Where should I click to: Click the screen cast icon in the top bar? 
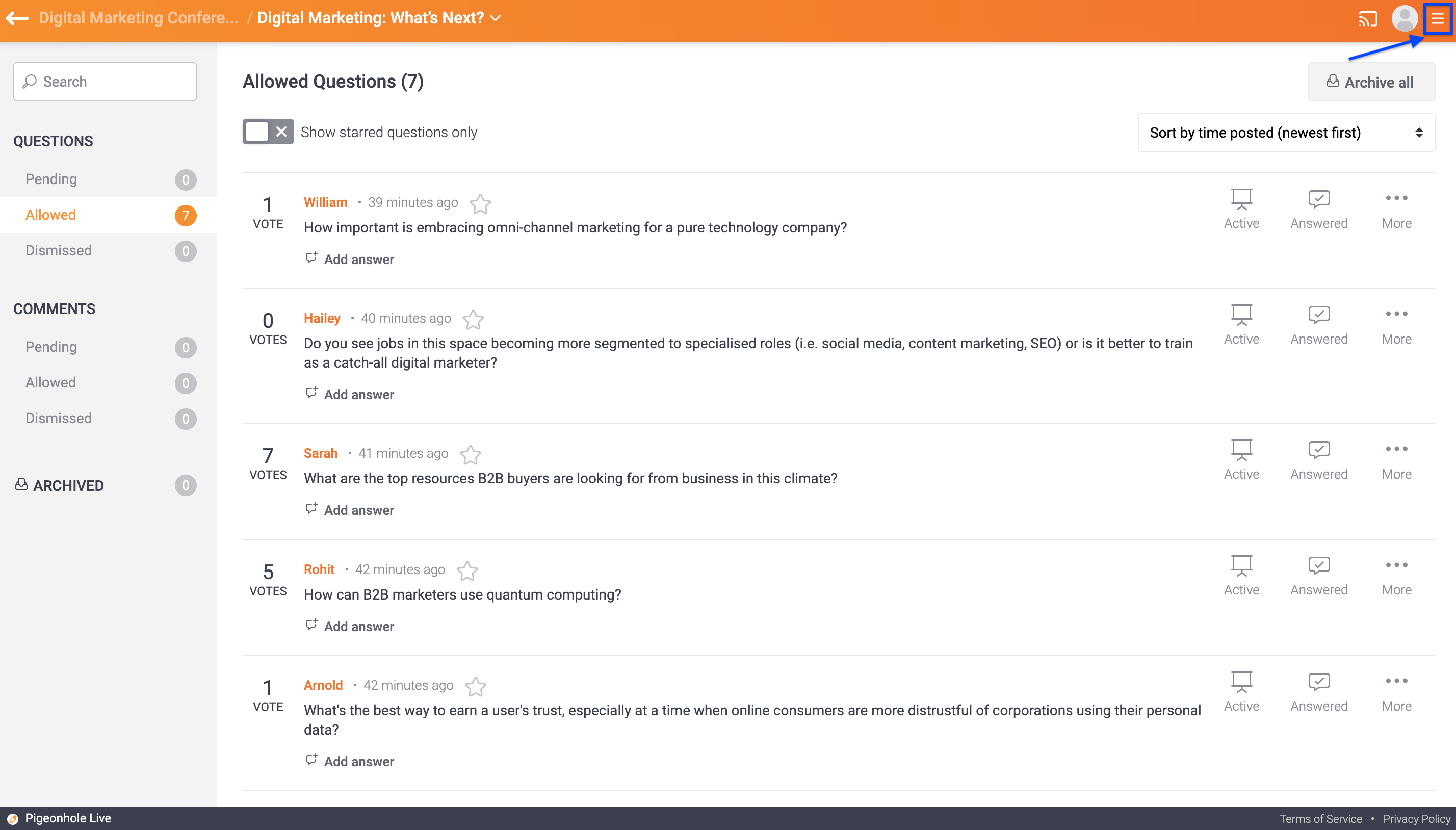[x=1368, y=18]
